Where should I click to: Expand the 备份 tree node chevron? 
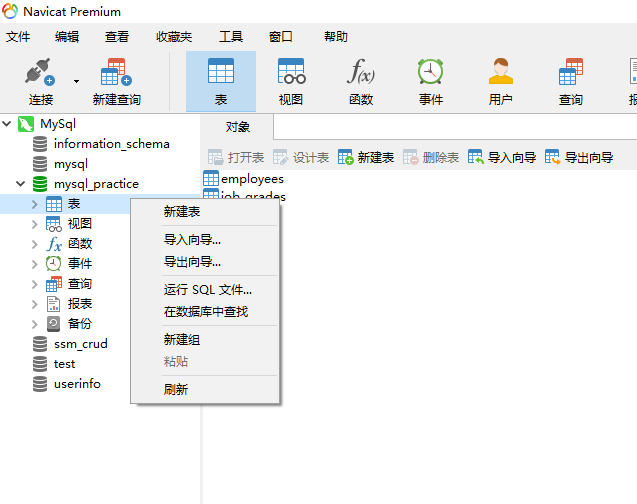tap(35, 324)
